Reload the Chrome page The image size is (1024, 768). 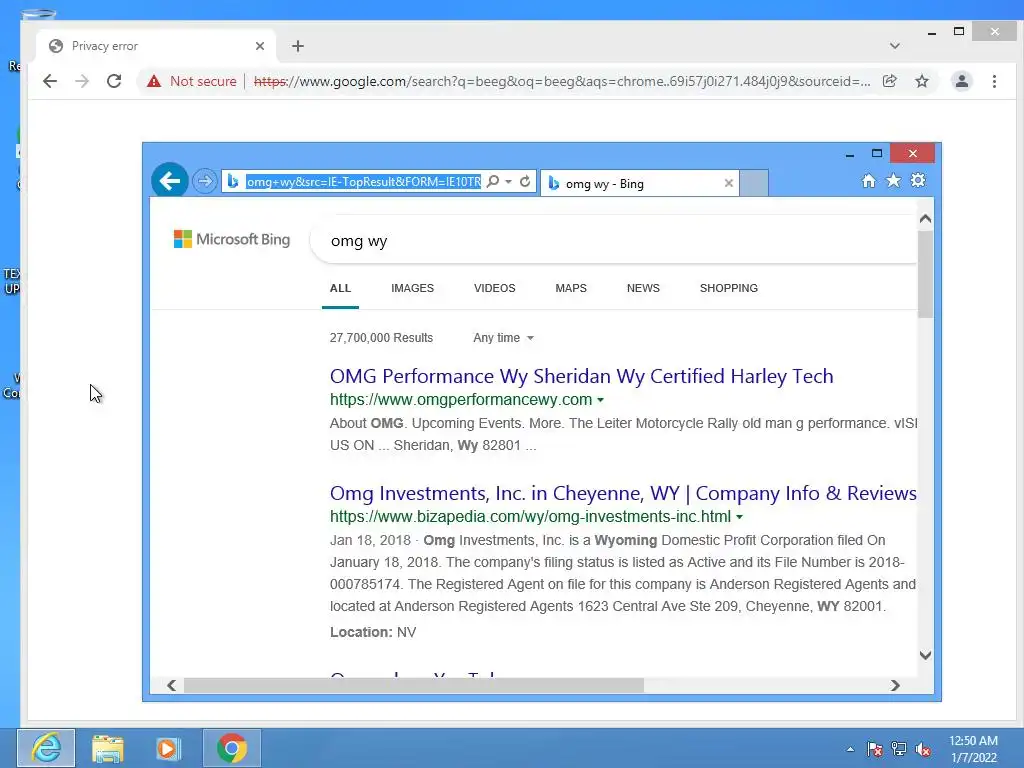click(114, 81)
